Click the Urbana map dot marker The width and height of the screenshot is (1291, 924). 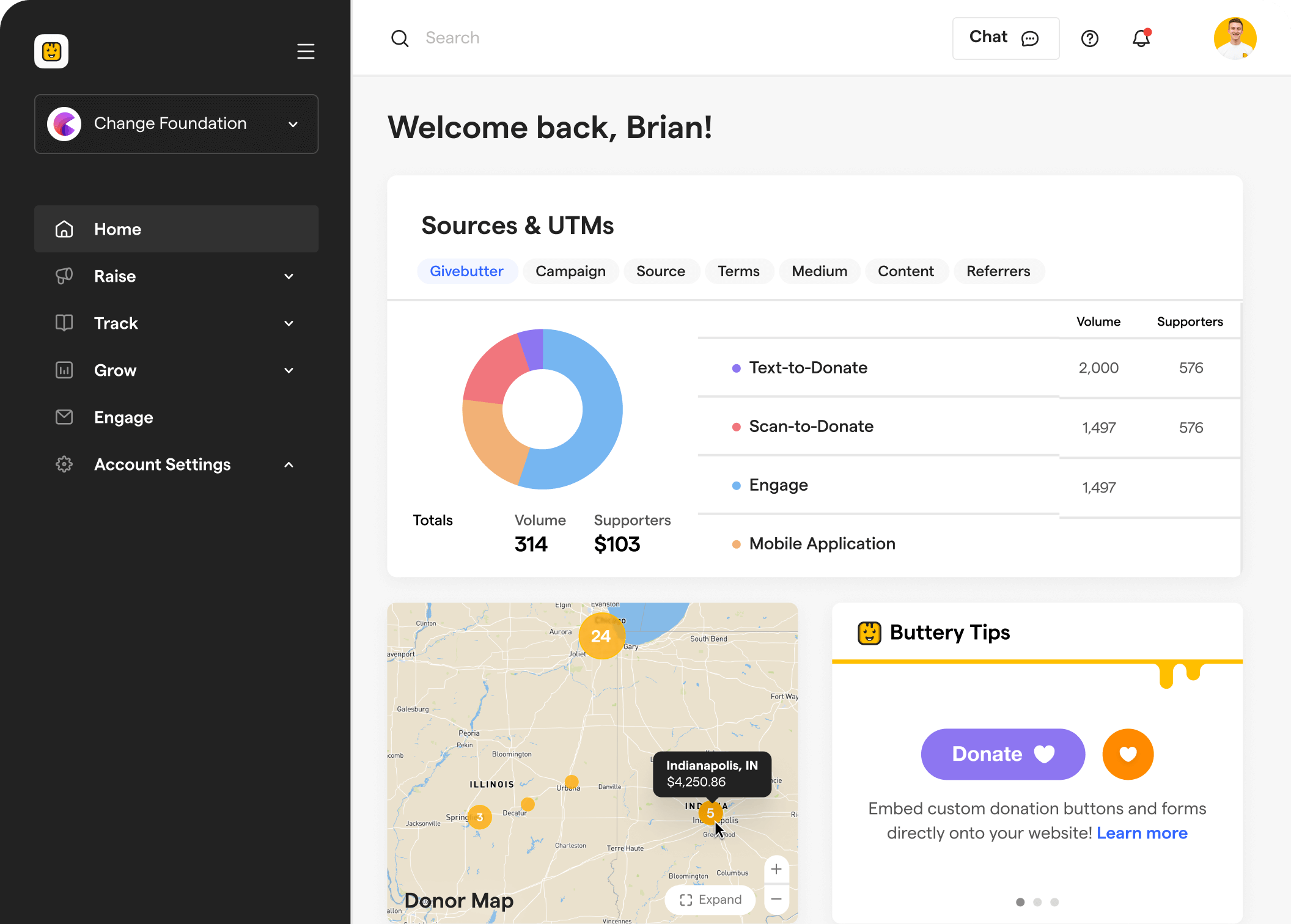click(x=572, y=782)
